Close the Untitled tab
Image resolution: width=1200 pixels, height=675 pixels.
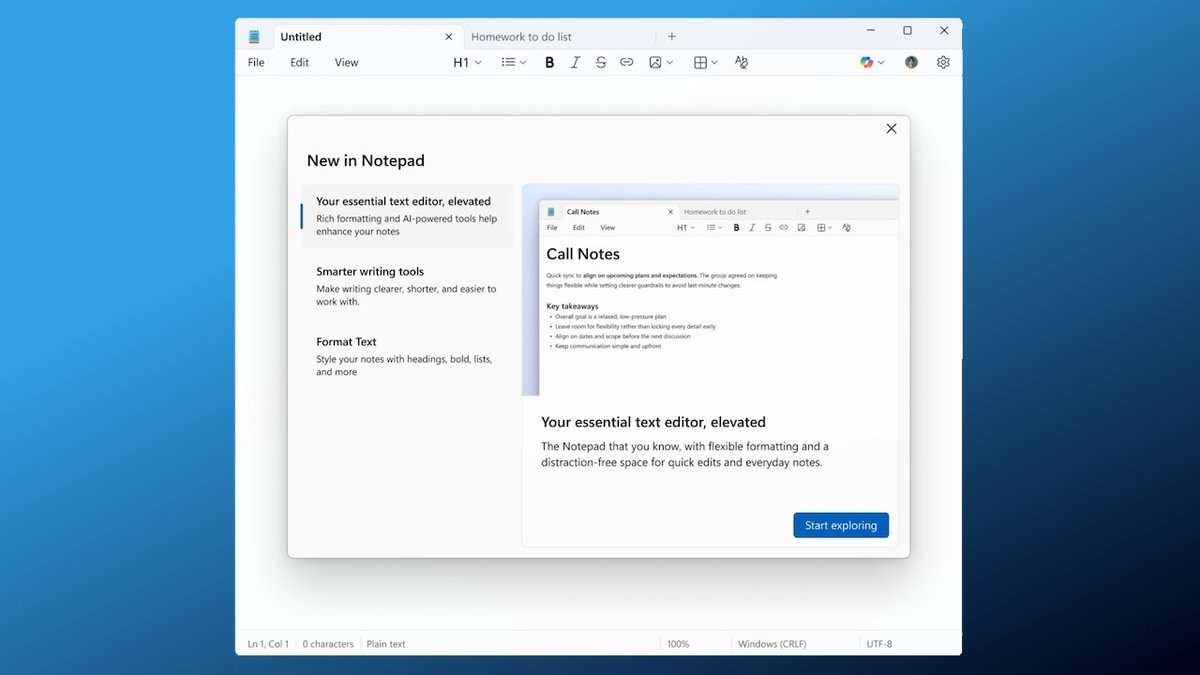click(x=448, y=37)
